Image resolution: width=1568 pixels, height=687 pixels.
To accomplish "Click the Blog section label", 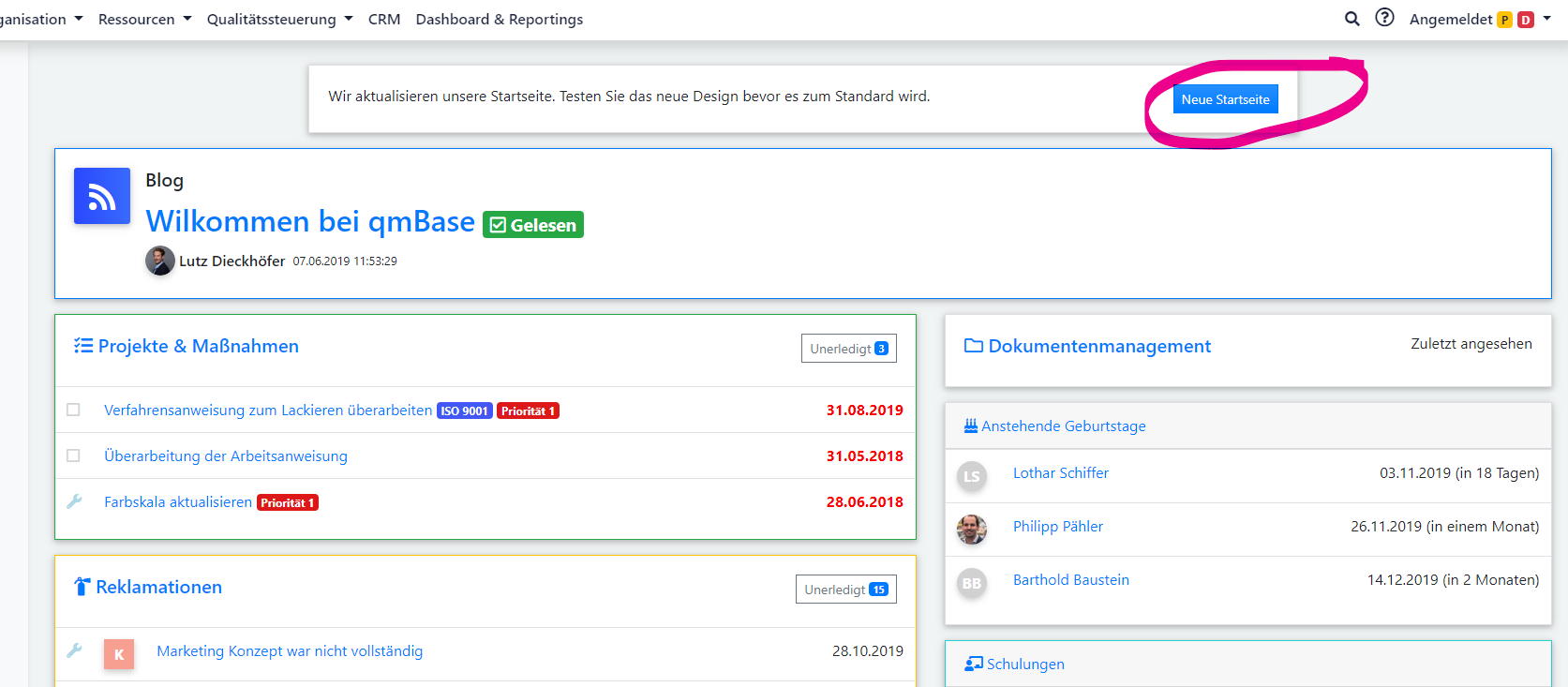I will [x=164, y=180].
